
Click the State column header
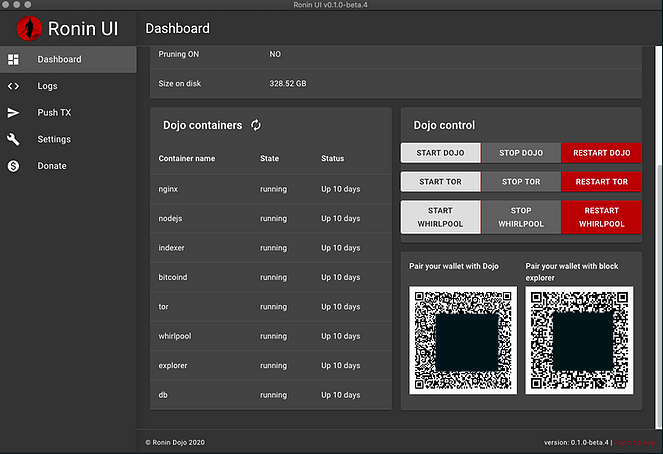(x=269, y=159)
